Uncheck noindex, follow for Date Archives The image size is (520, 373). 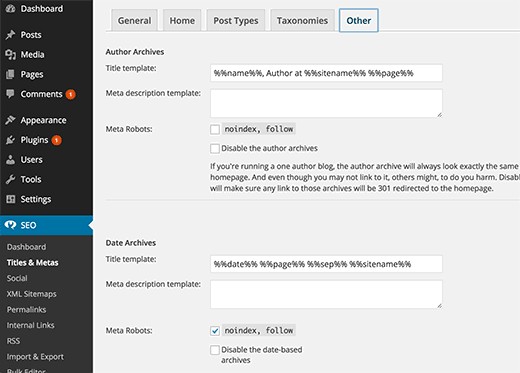pos(215,331)
